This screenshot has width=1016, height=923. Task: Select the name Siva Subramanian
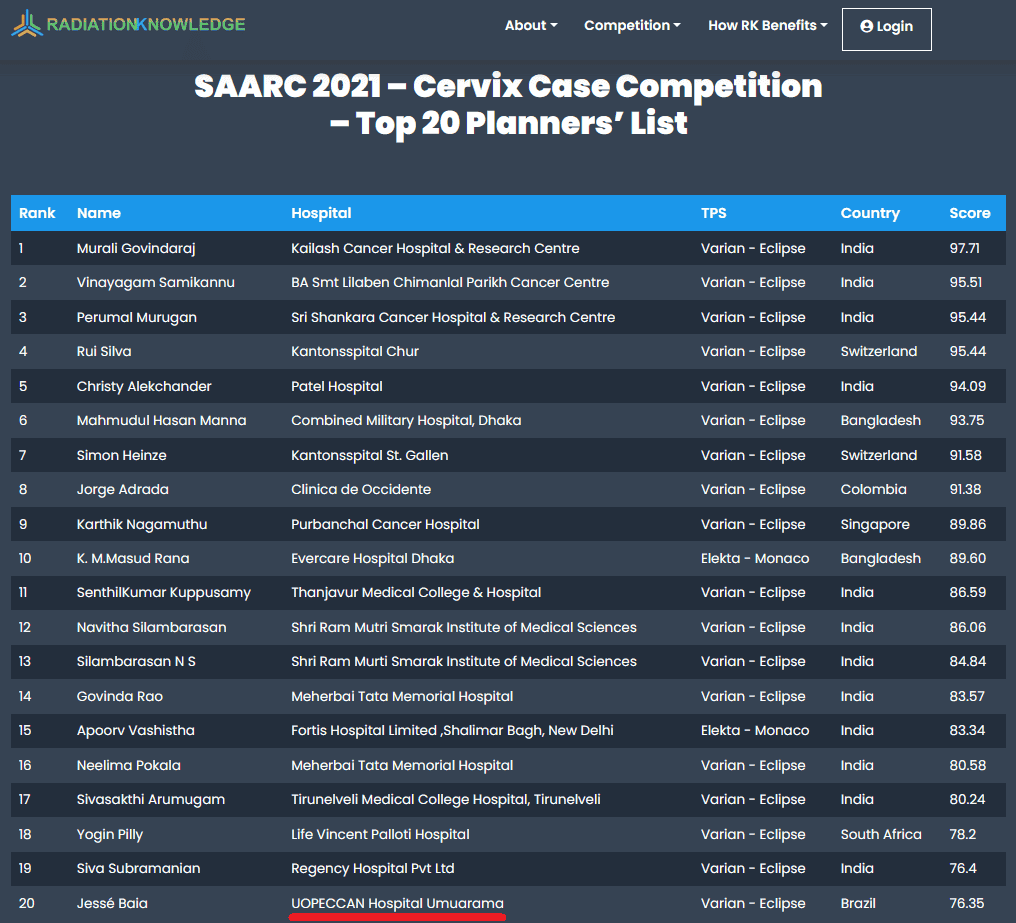[138, 869]
